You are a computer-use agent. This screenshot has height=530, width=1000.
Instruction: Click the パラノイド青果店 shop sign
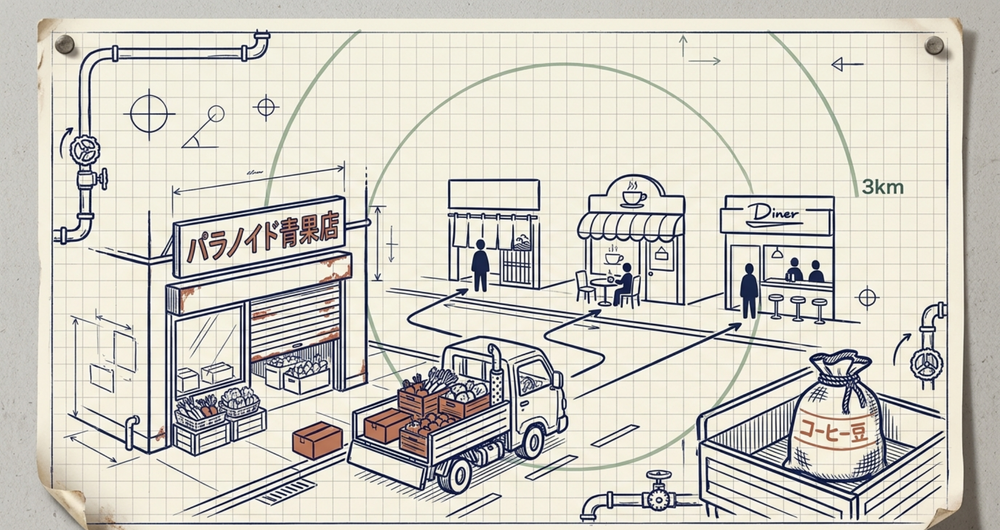coord(260,237)
